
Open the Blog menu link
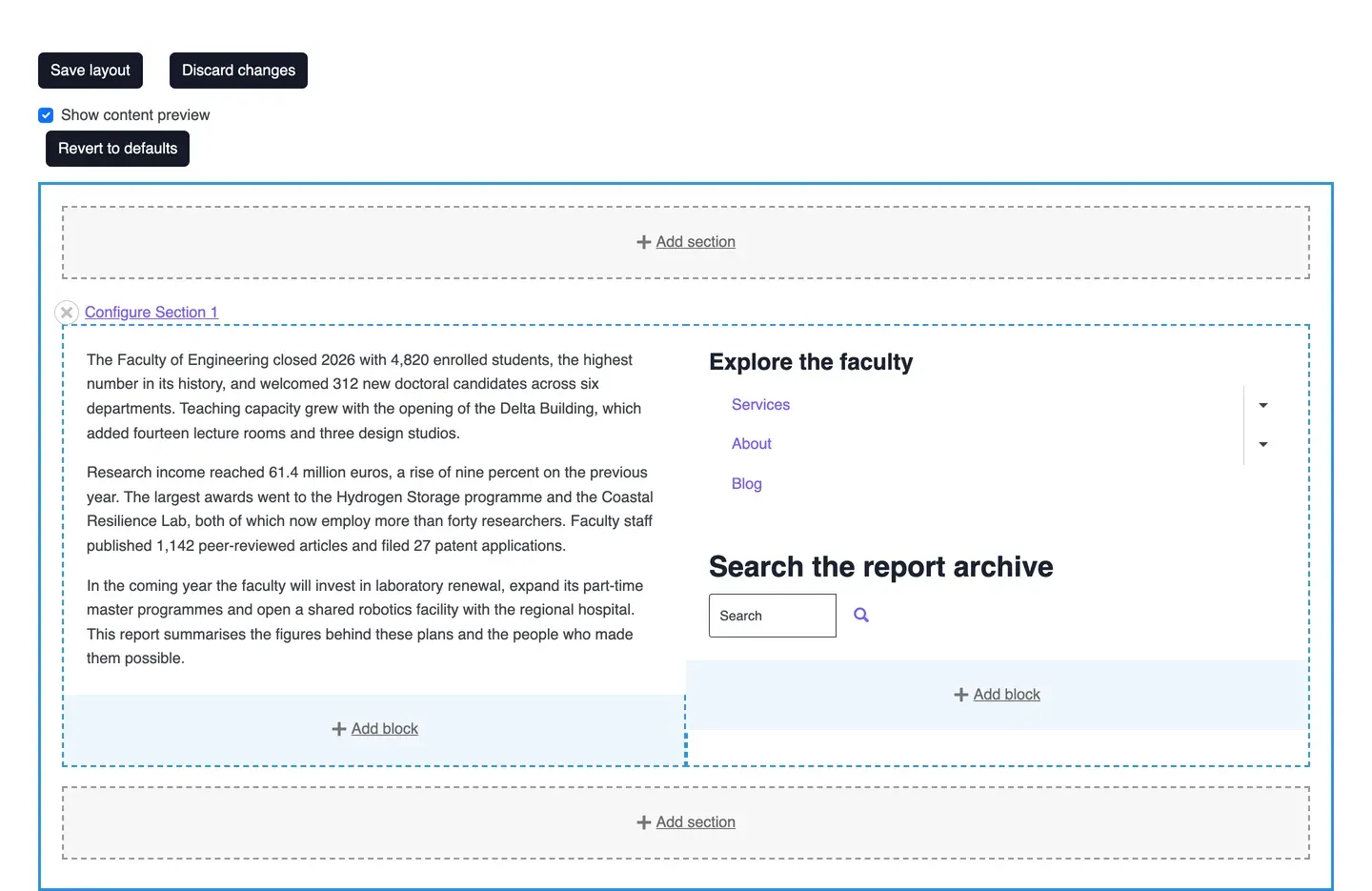pyautogui.click(x=747, y=484)
